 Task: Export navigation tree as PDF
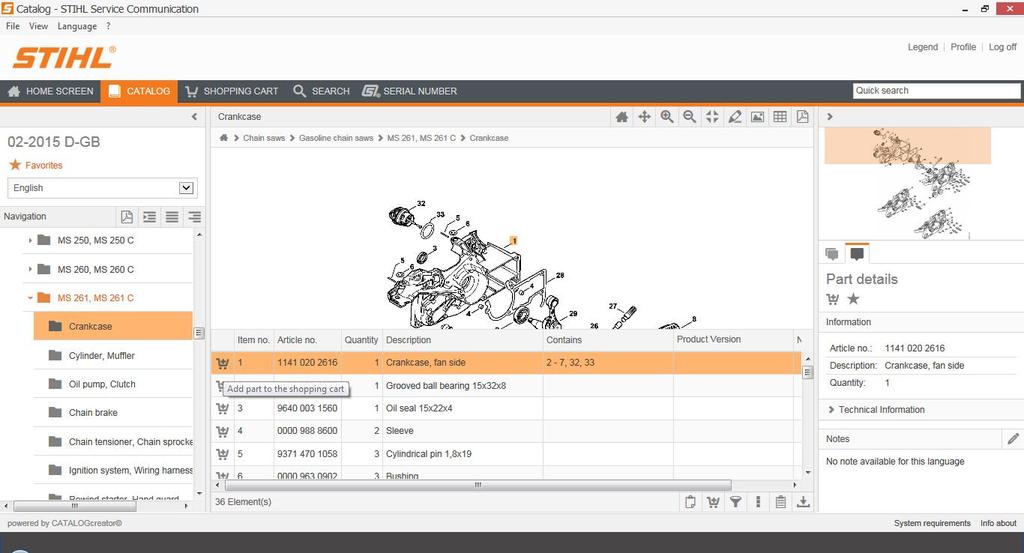click(127, 217)
